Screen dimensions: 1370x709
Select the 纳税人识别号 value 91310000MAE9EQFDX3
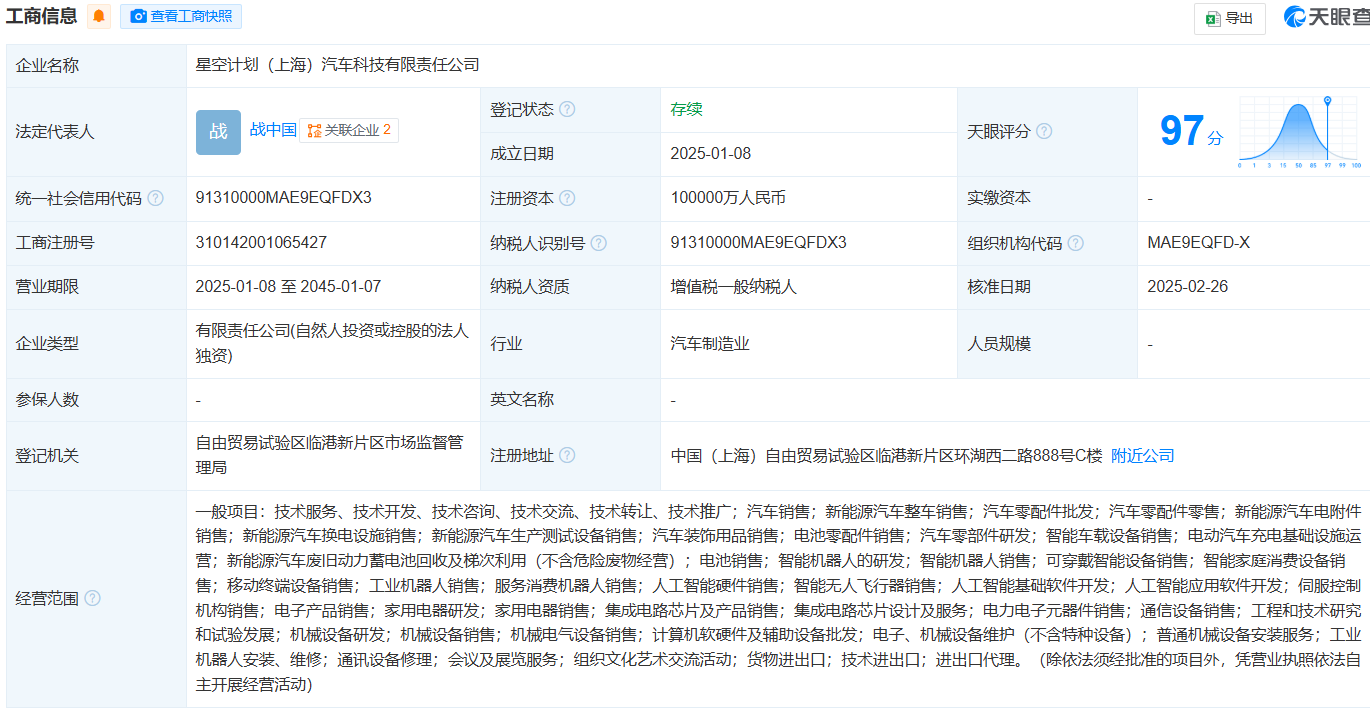tap(759, 243)
